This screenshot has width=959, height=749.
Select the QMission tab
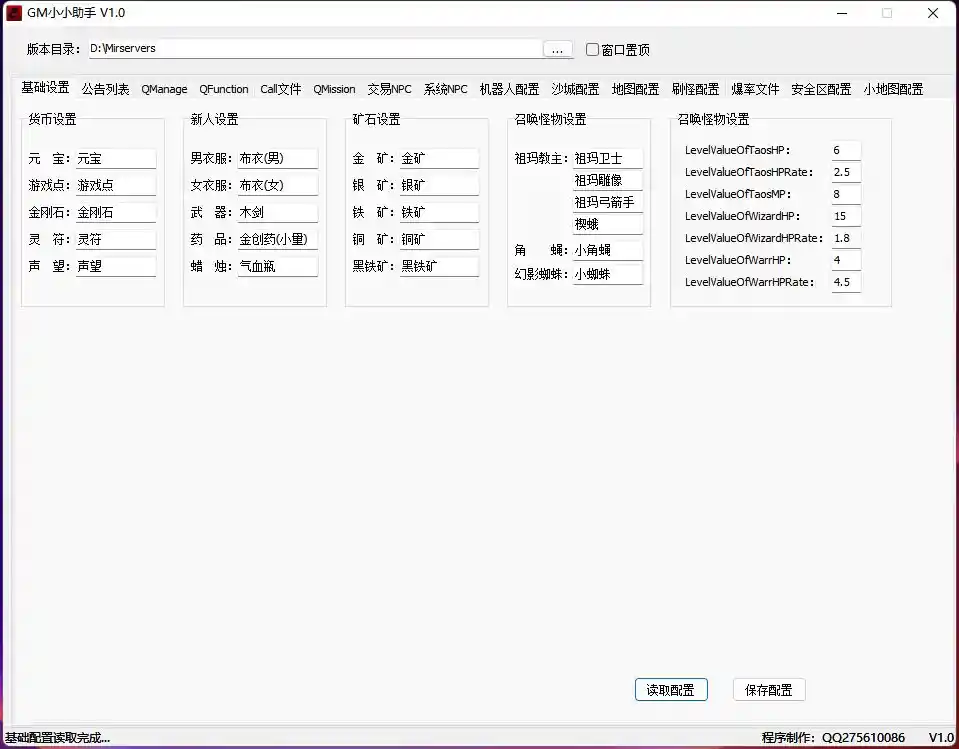tap(334, 89)
